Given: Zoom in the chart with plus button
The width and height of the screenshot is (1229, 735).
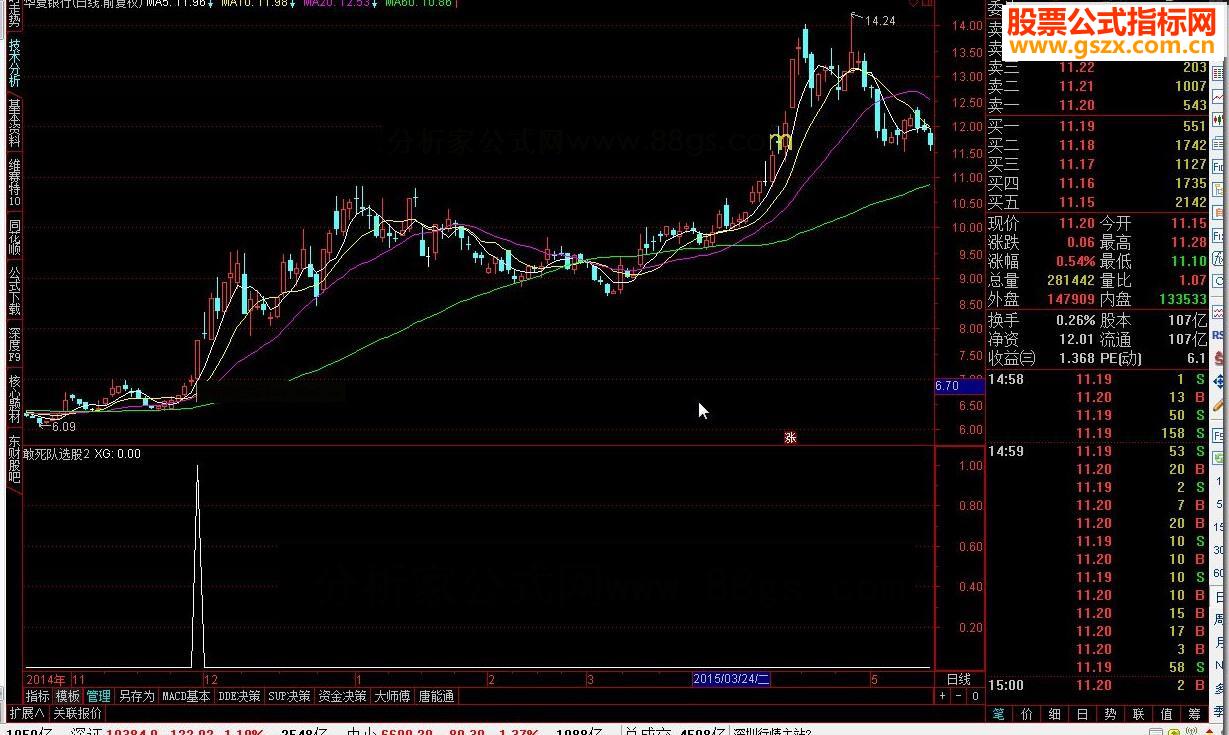Looking at the screenshot, I should pyautogui.click(x=944, y=696).
